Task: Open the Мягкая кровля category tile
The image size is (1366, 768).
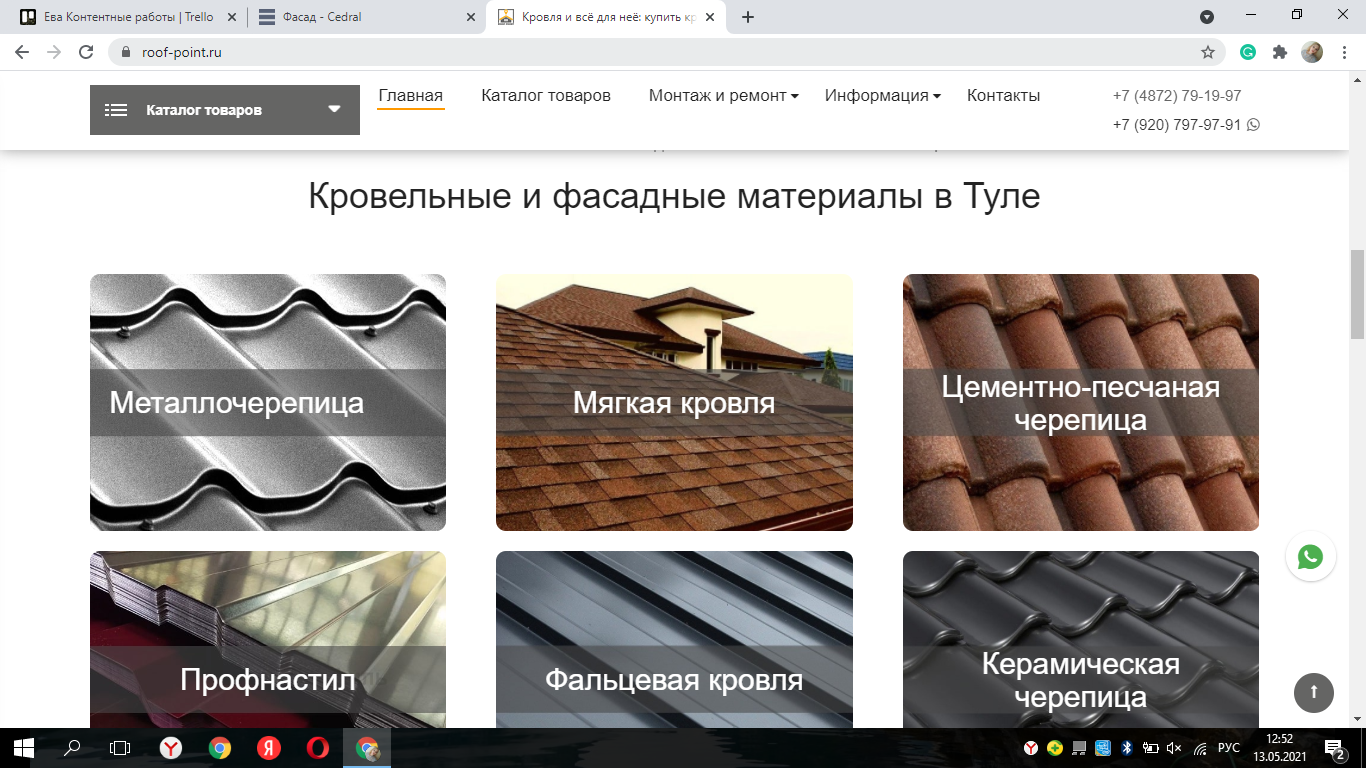Action: point(674,402)
